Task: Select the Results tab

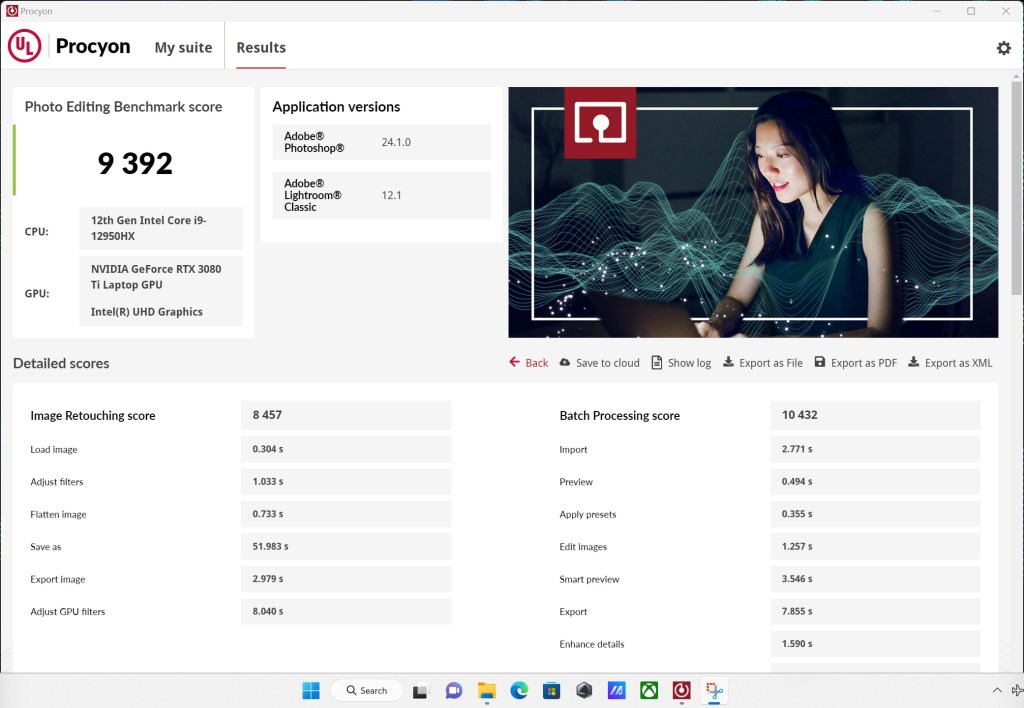Action: [x=260, y=46]
